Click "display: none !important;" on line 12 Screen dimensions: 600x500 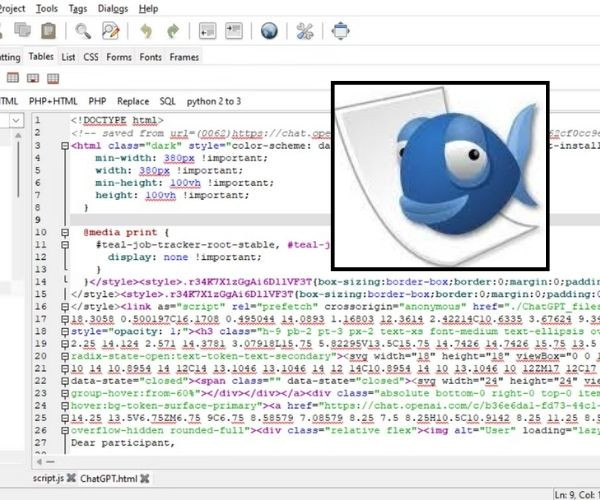[x=184, y=257]
